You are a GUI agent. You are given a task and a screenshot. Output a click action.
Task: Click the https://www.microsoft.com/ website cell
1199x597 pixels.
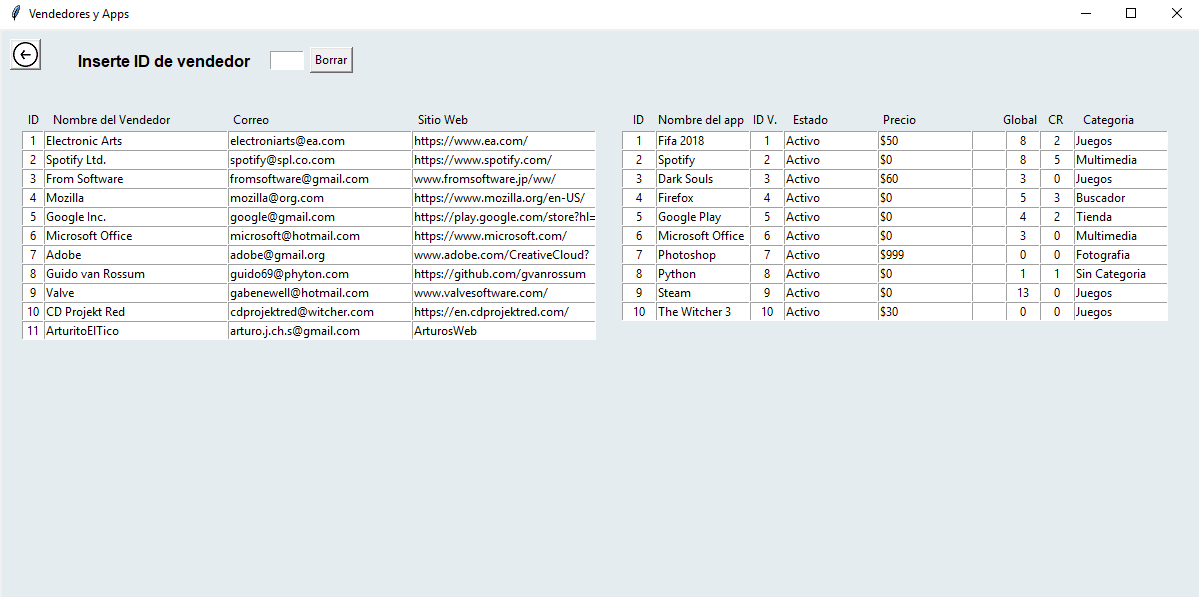pos(504,235)
